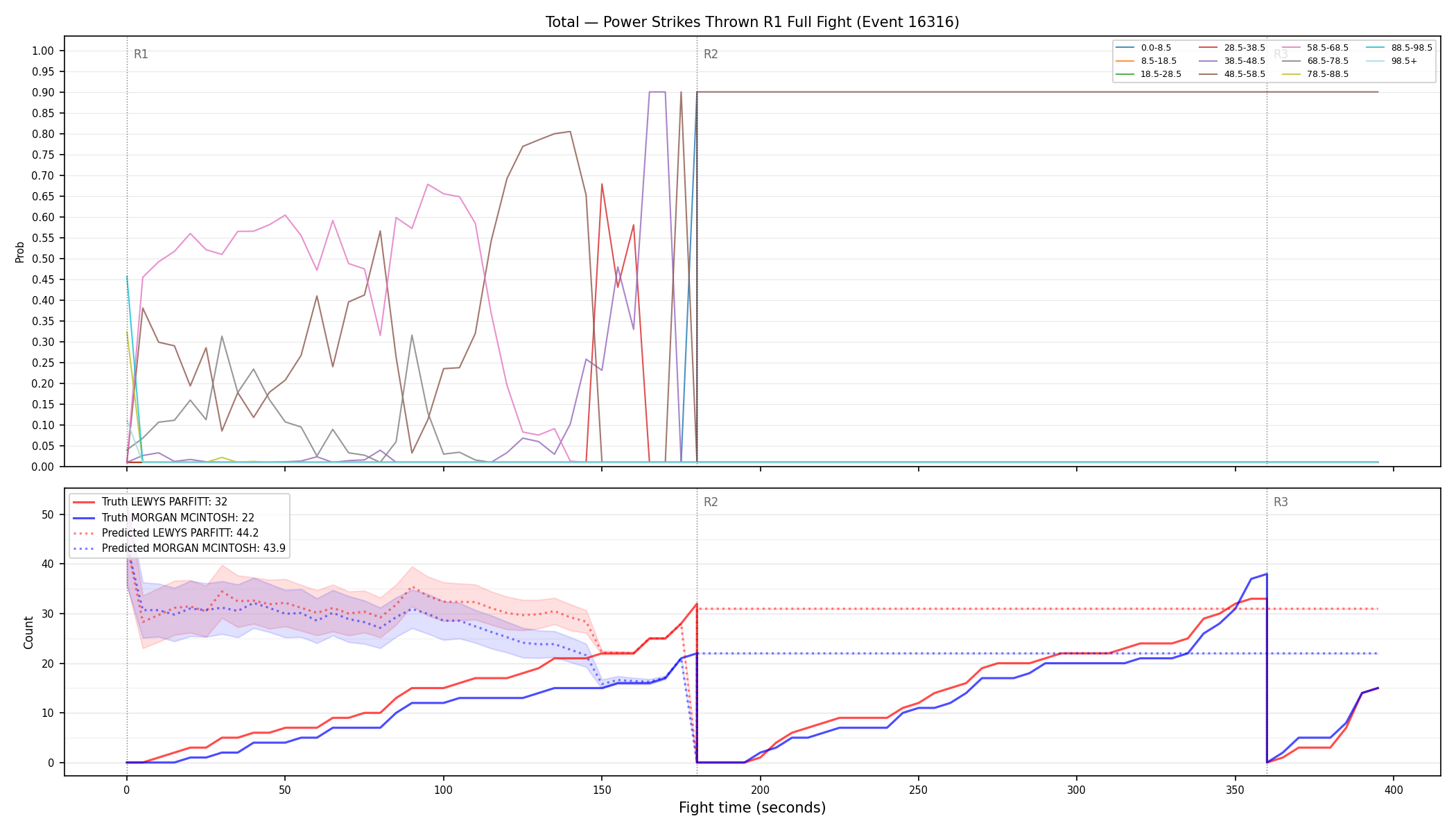Click the chart title mentioning Event 16316
This screenshot has height=832, width=1456.
(752, 22)
